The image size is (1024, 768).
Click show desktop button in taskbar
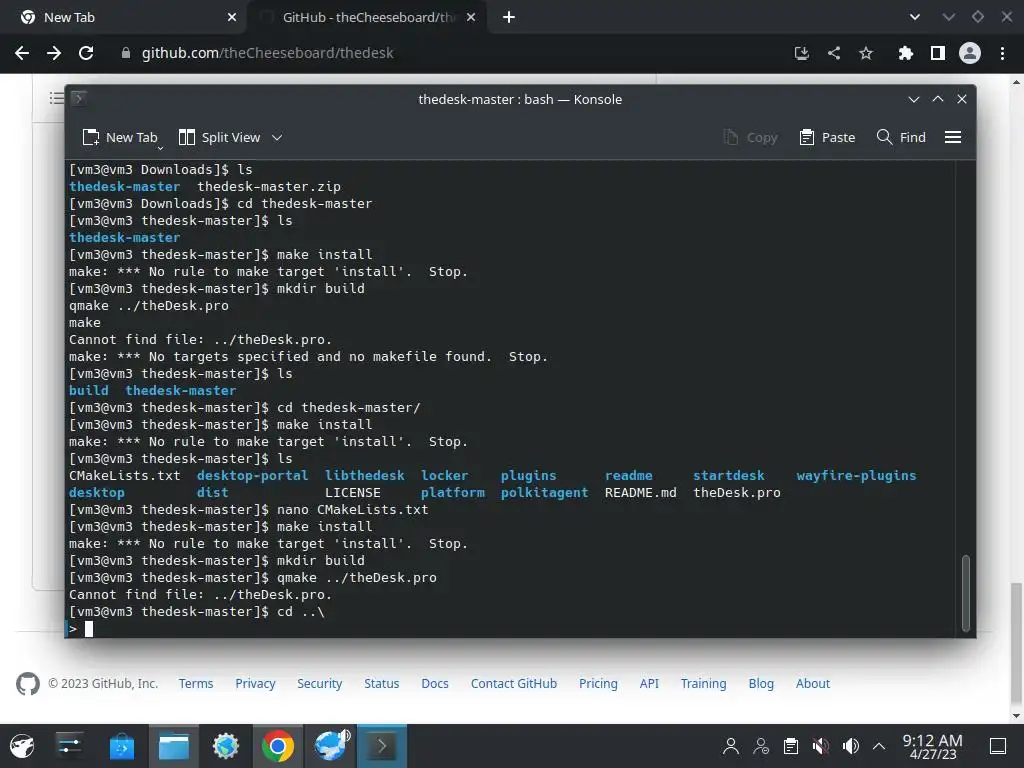998,746
